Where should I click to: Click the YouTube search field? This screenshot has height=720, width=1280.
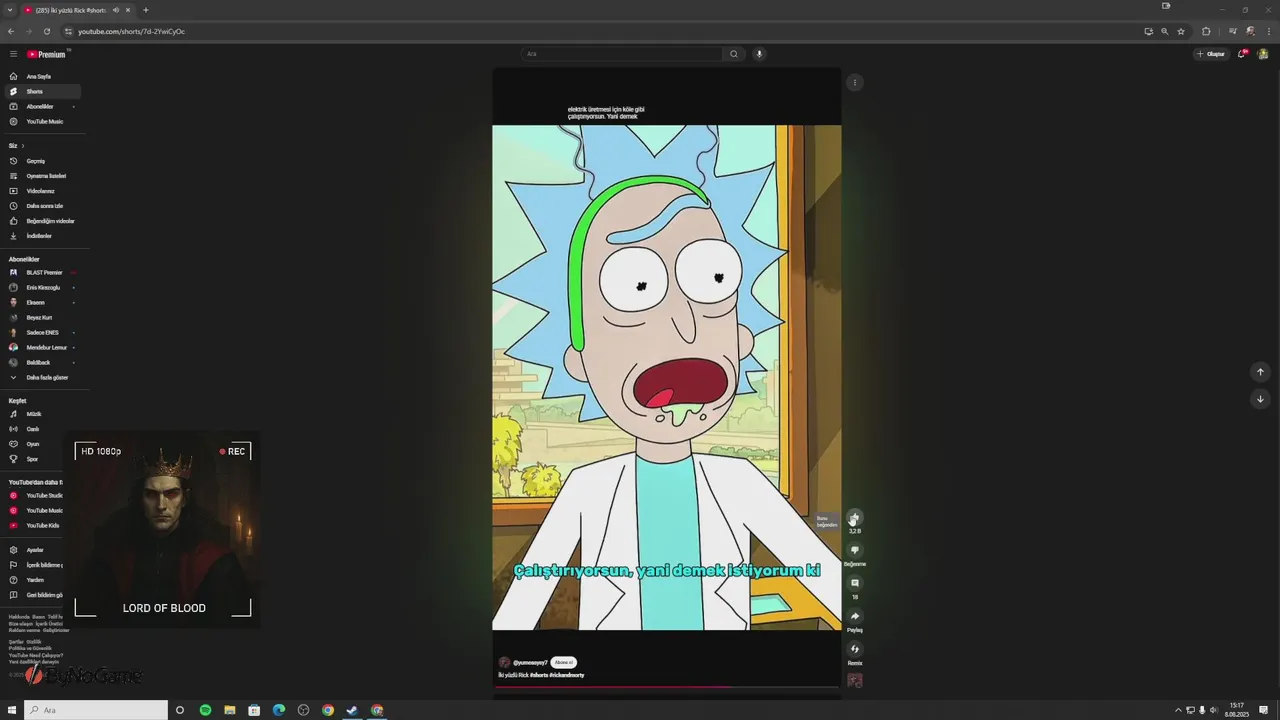tap(622, 54)
